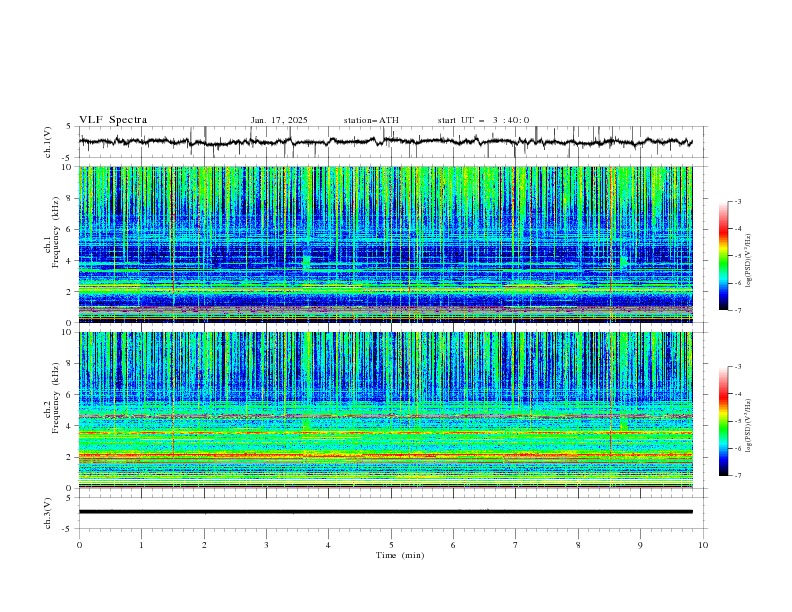Click the ch.1 "Frequency (kHz)" axis label
The image size is (792, 612).
coord(56,231)
